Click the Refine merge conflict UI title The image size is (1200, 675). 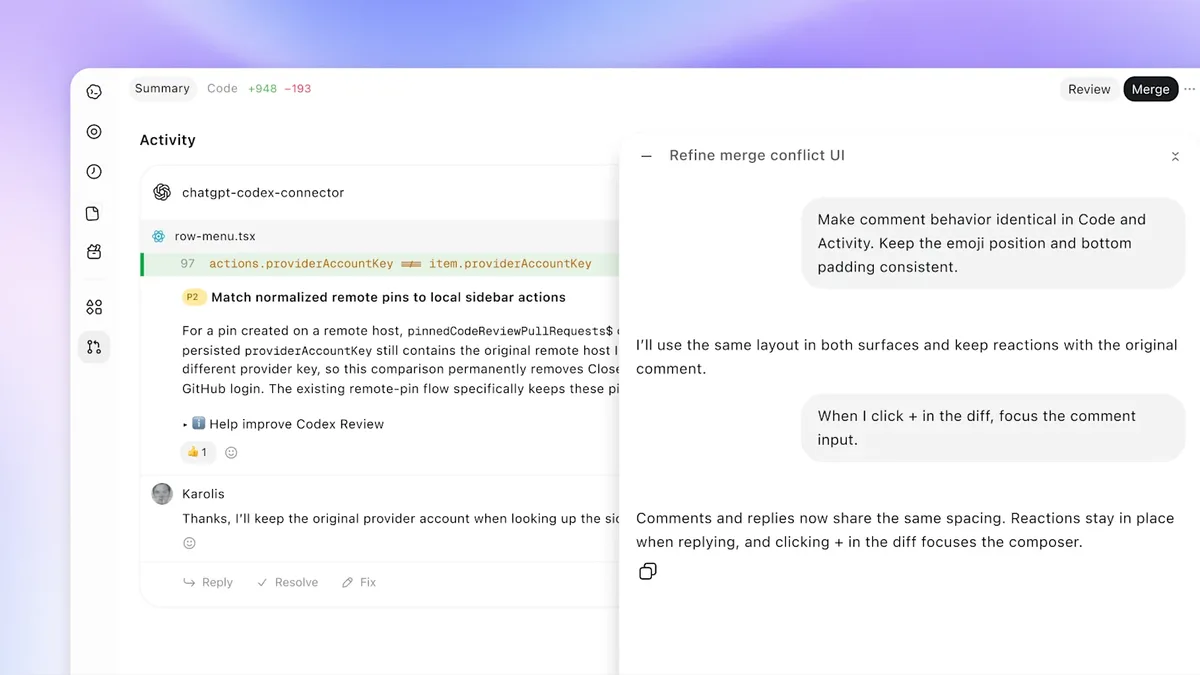pyautogui.click(x=757, y=156)
